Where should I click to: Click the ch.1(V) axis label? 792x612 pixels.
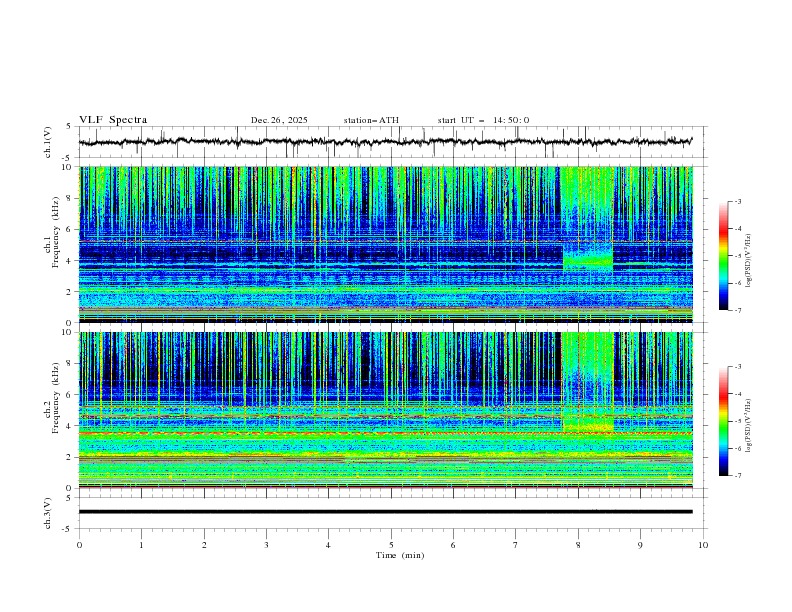[x=49, y=142]
